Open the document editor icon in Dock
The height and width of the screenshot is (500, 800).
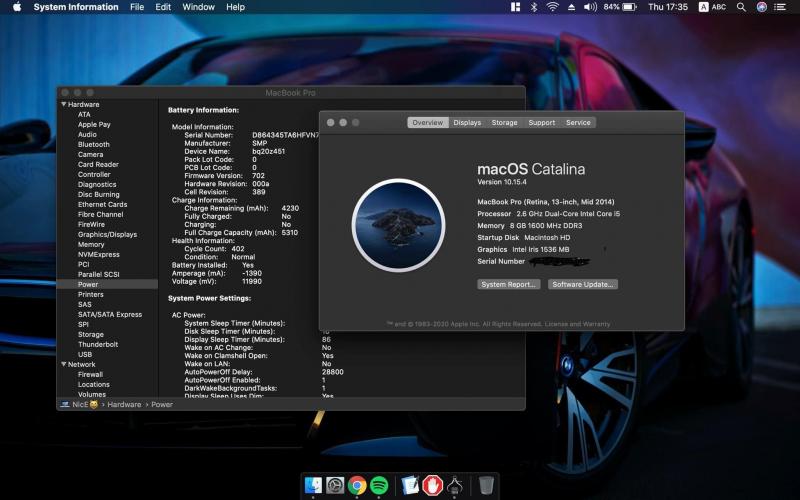pyautogui.click(x=410, y=485)
